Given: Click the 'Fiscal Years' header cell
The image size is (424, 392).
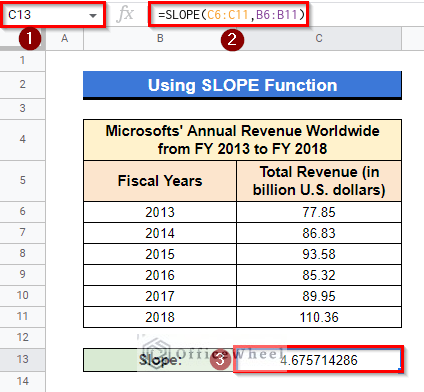Looking at the screenshot, I should (x=160, y=181).
